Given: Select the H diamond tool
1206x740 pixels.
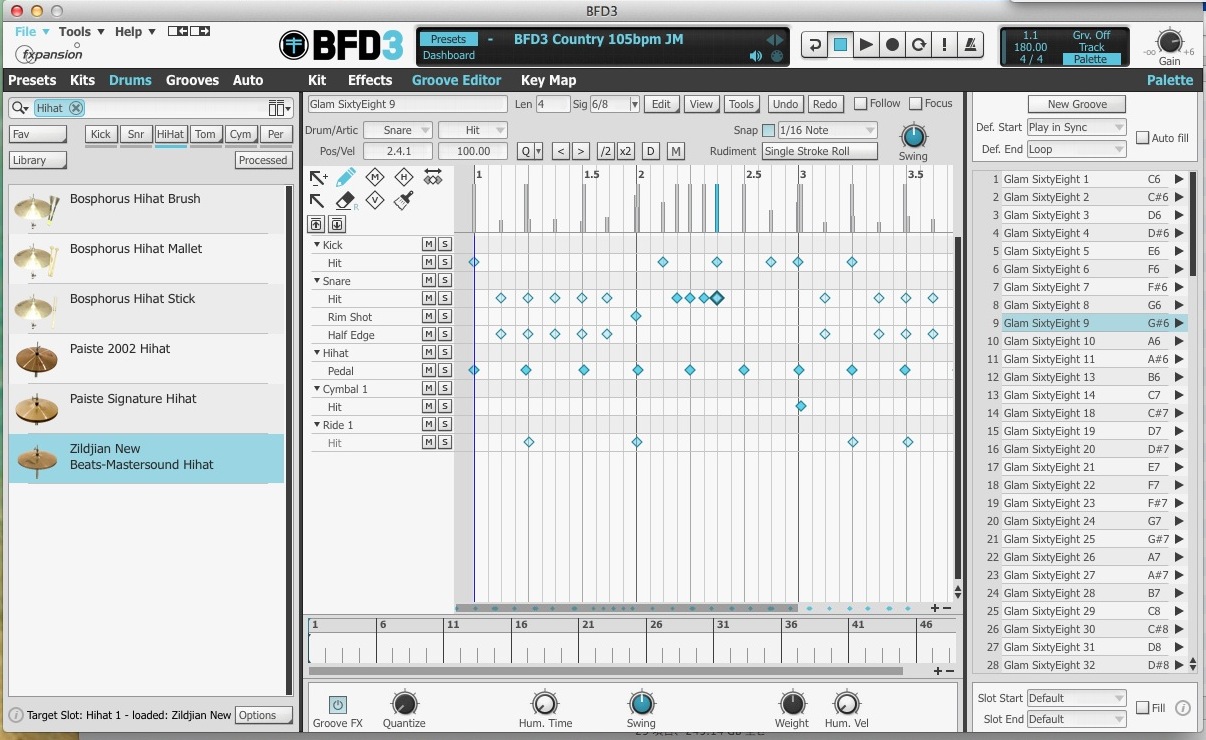Looking at the screenshot, I should [404, 177].
